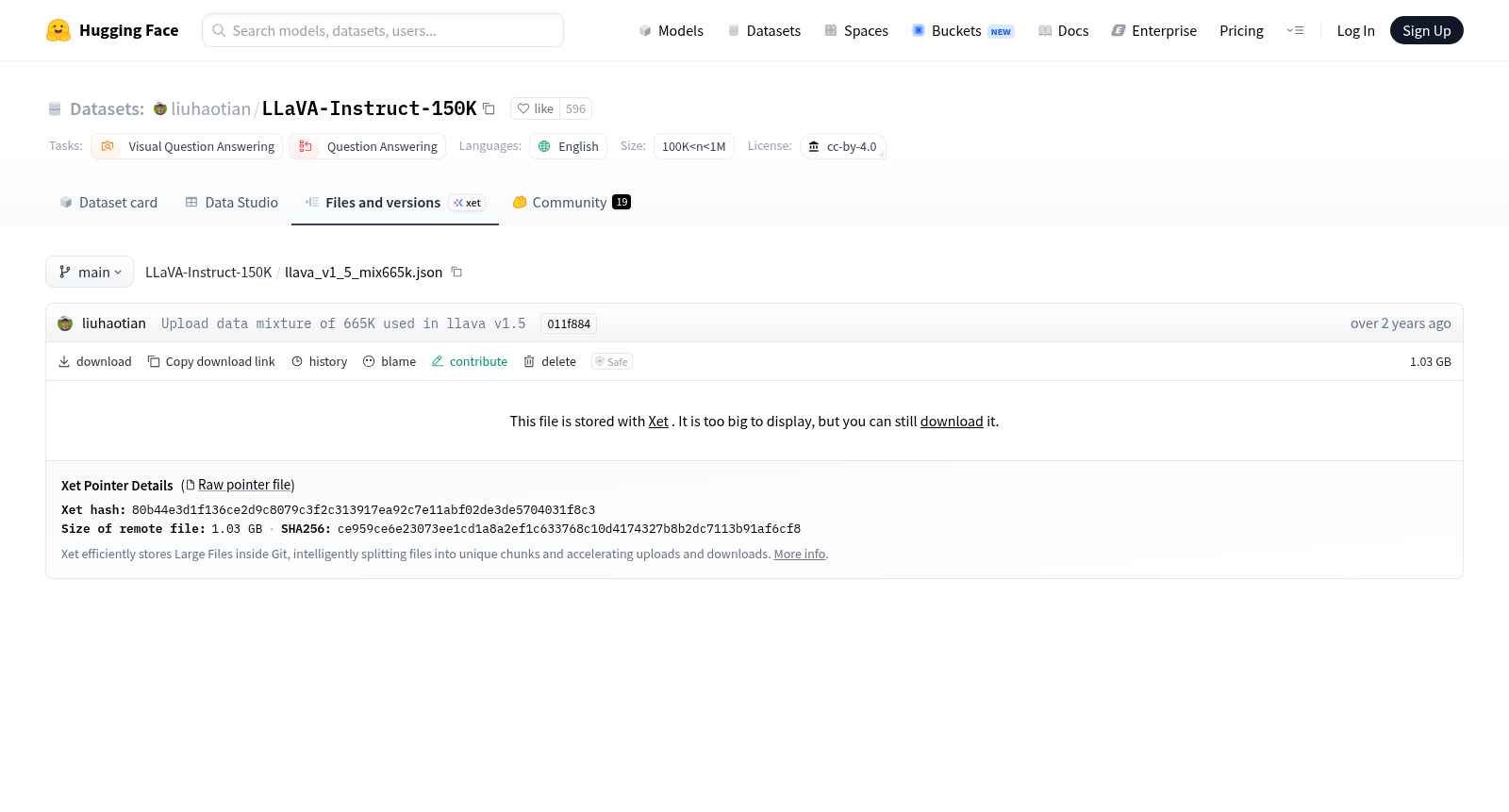Click the Safe scan badge
Viewport: 1509px width, 812px height.
(612, 361)
